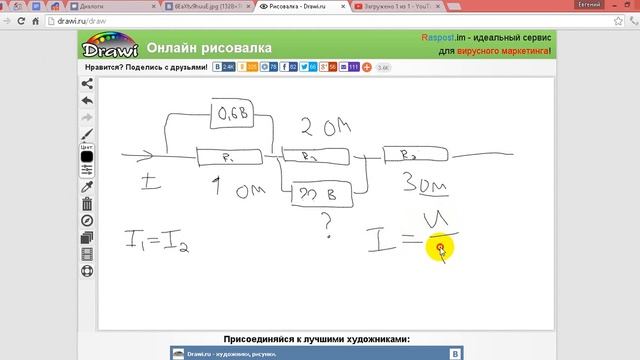Open the black color swatch
The height and width of the screenshot is (360, 640).
point(87,157)
